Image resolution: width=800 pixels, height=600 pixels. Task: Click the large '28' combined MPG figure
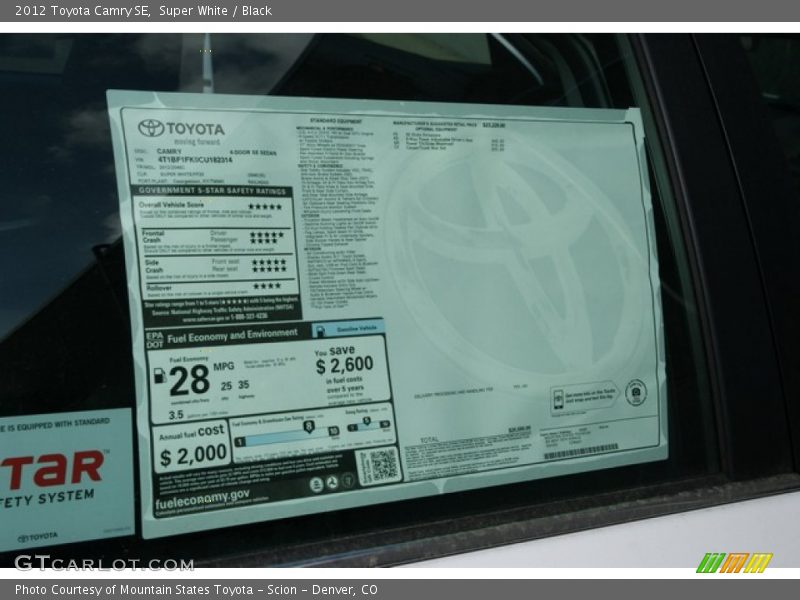pos(189,381)
